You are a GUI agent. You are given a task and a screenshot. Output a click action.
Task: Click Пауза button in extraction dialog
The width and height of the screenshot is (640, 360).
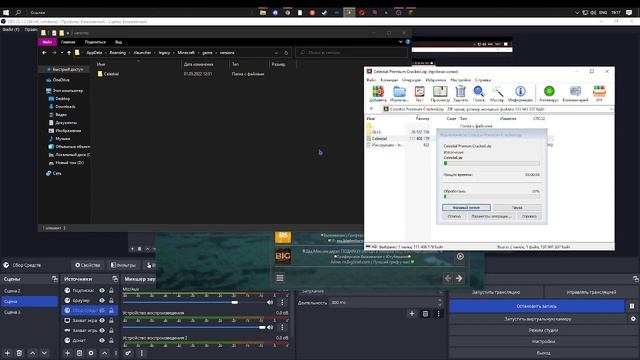517,207
